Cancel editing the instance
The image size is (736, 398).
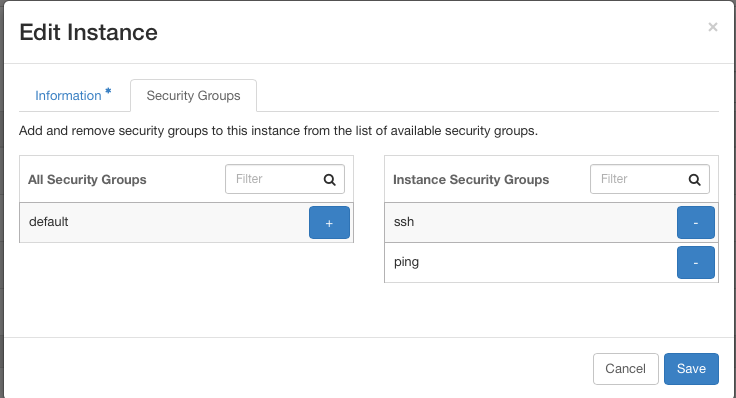(626, 369)
